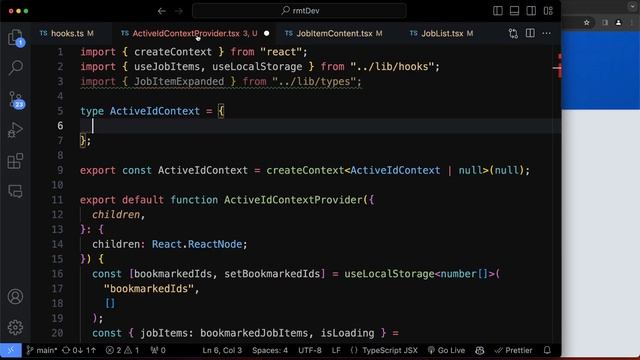Go back using the left arrow
Viewport: 640px width, 360px height.
coord(162,11)
